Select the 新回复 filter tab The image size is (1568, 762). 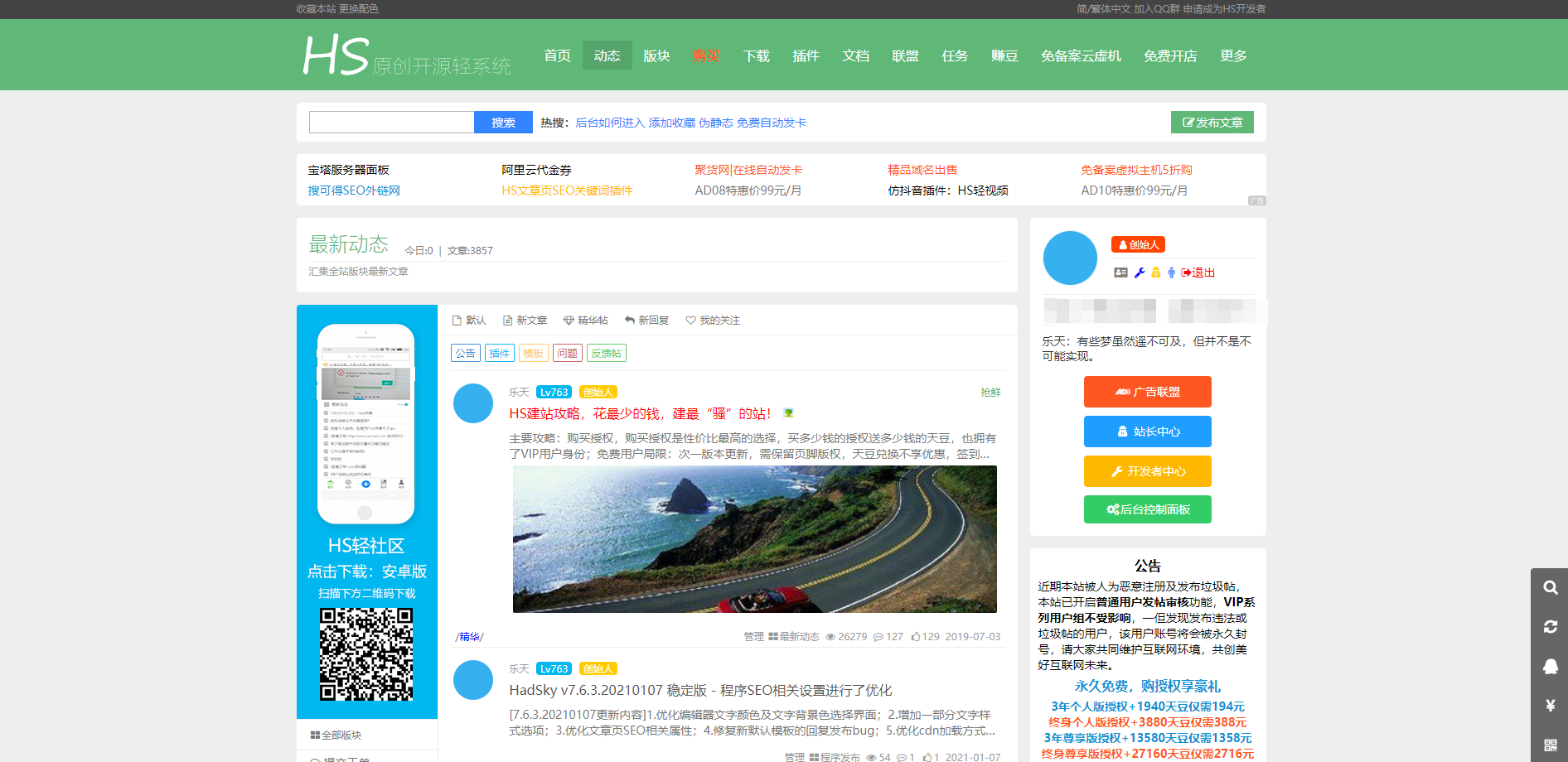pos(646,321)
